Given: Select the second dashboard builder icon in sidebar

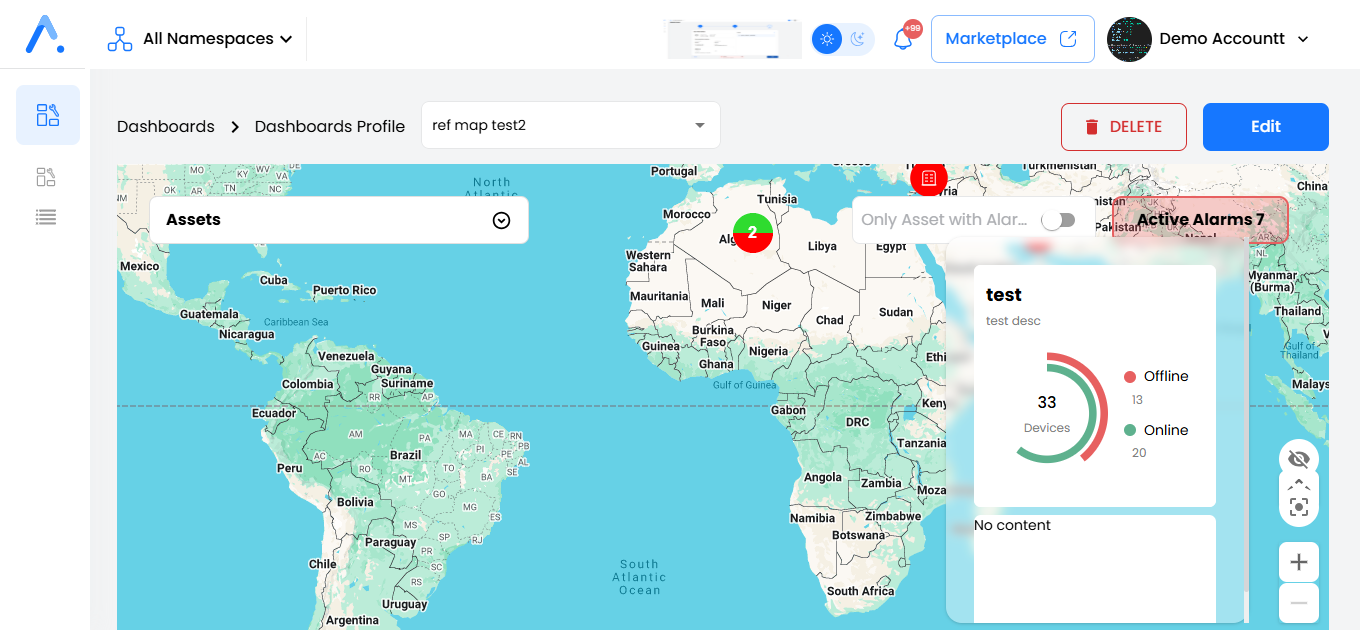Looking at the screenshot, I should click(x=46, y=176).
